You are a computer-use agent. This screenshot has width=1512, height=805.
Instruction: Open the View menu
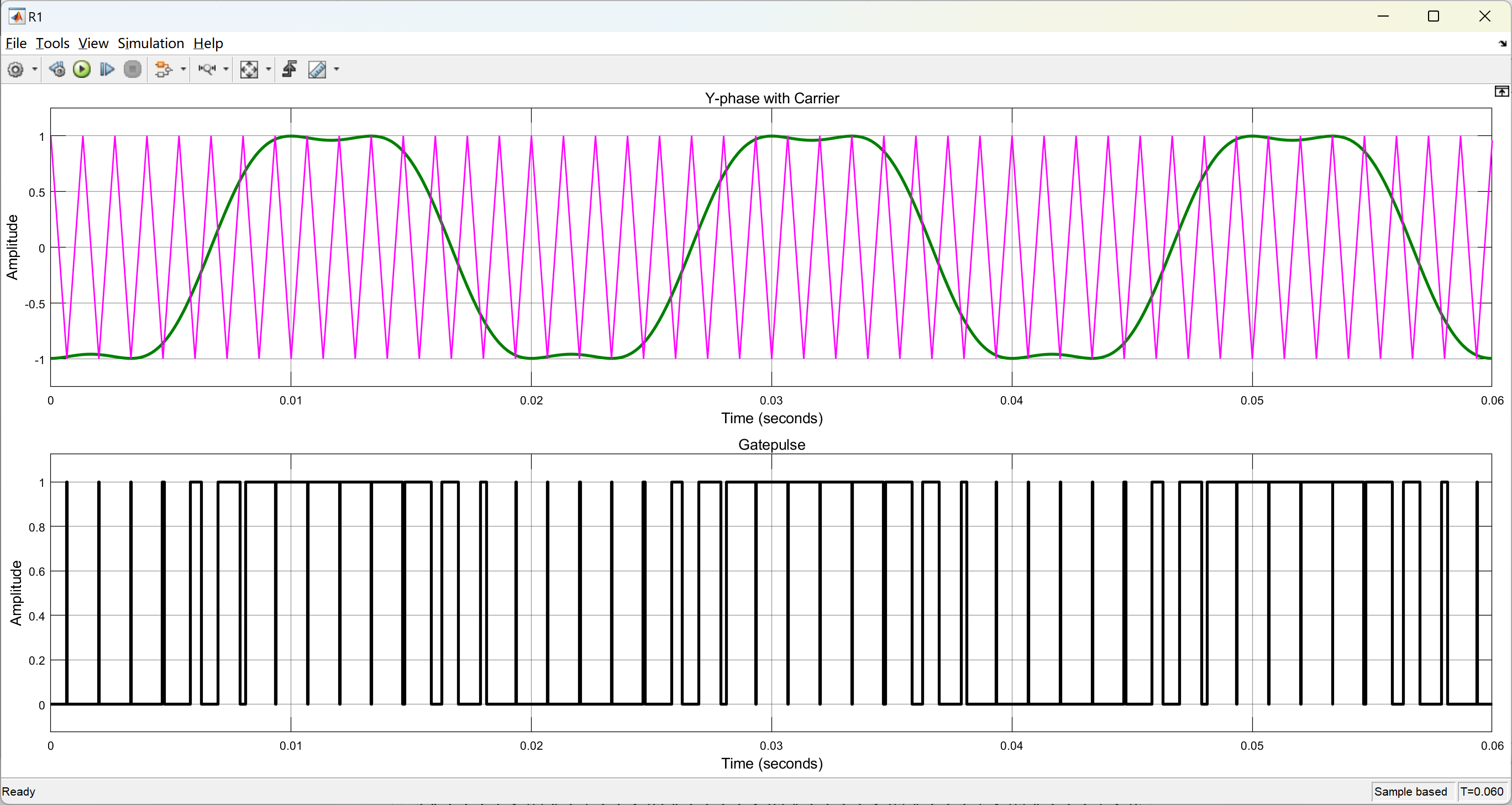click(x=93, y=44)
